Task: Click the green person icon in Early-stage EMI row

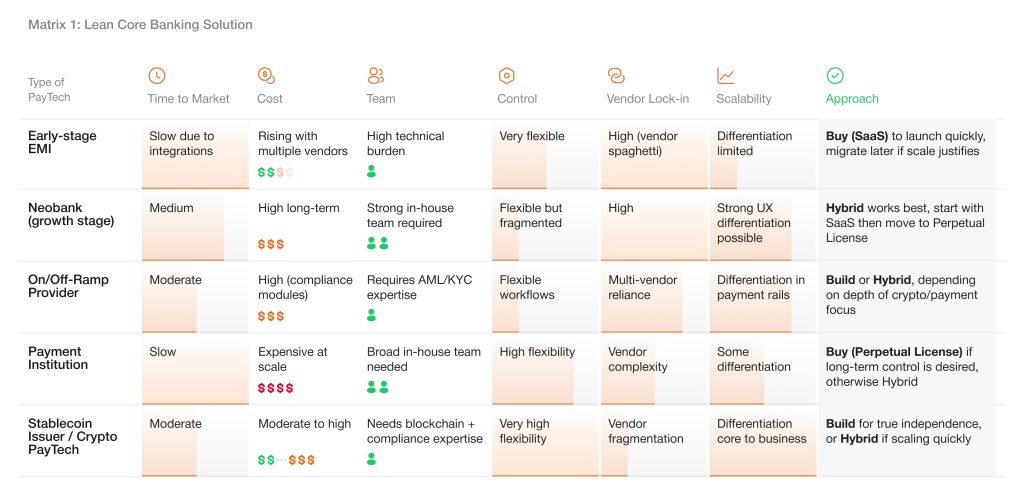Action: (372, 171)
